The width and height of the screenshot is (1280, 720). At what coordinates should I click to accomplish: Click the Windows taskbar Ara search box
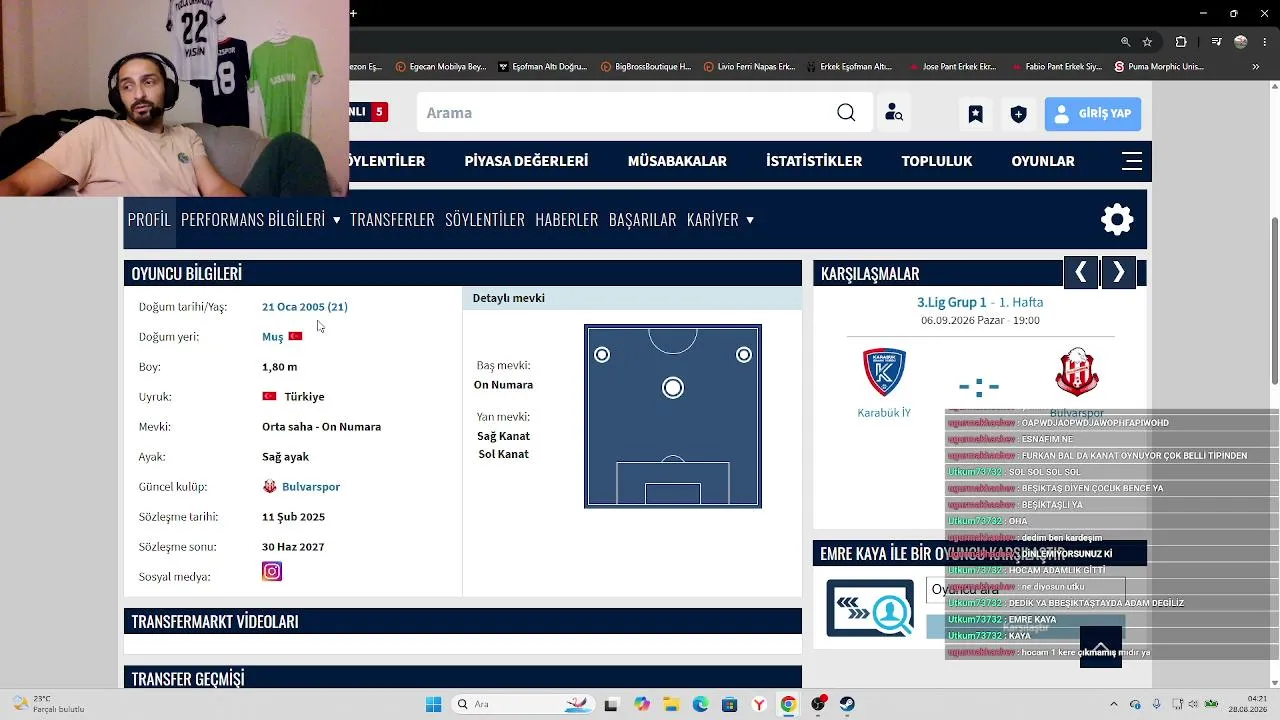click(522, 704)
